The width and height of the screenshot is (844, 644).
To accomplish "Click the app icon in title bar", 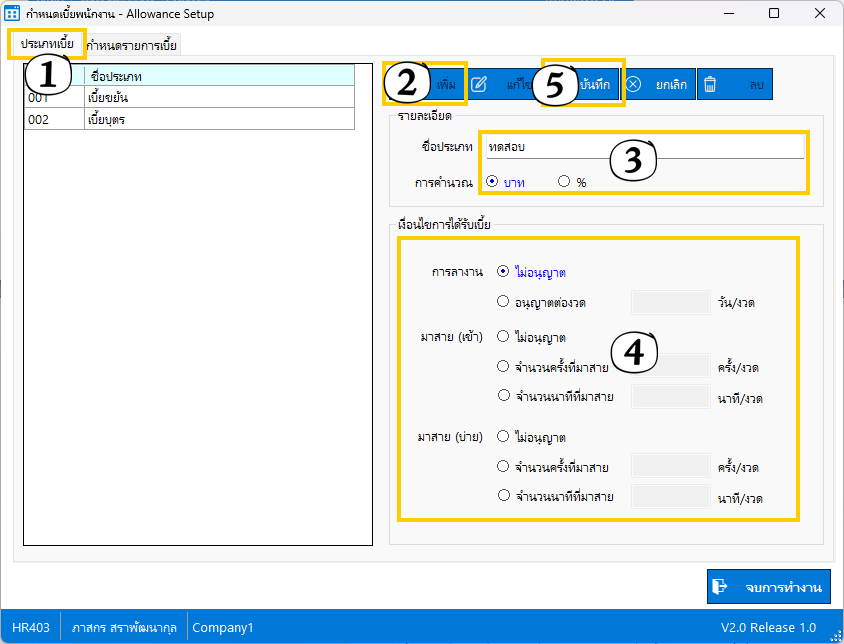I will point(14,14).
